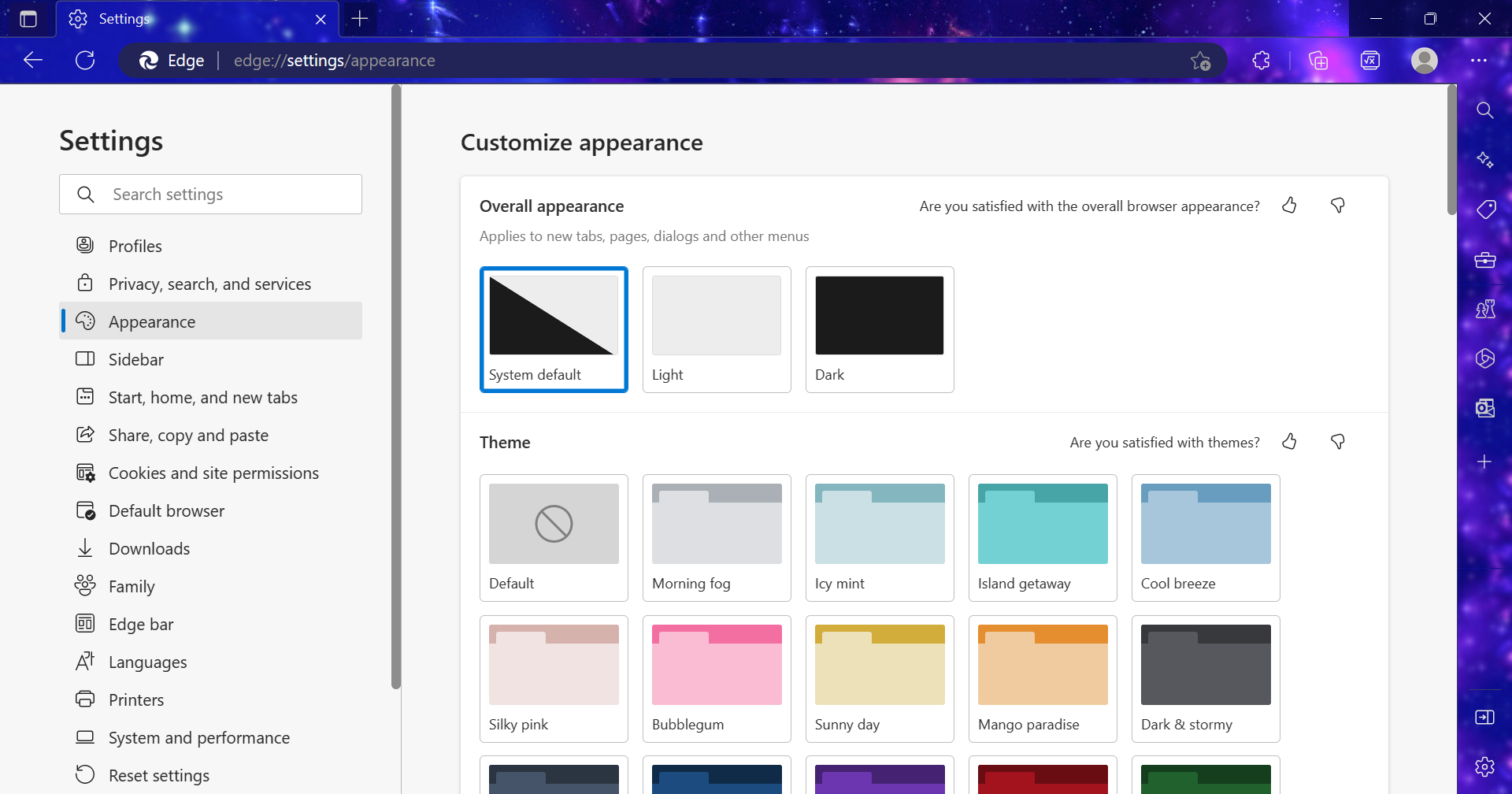Screen dimensions: 1512x794
Task: Open Sidebar settings section
Action: pyautogui.click(x=210, y=359)
